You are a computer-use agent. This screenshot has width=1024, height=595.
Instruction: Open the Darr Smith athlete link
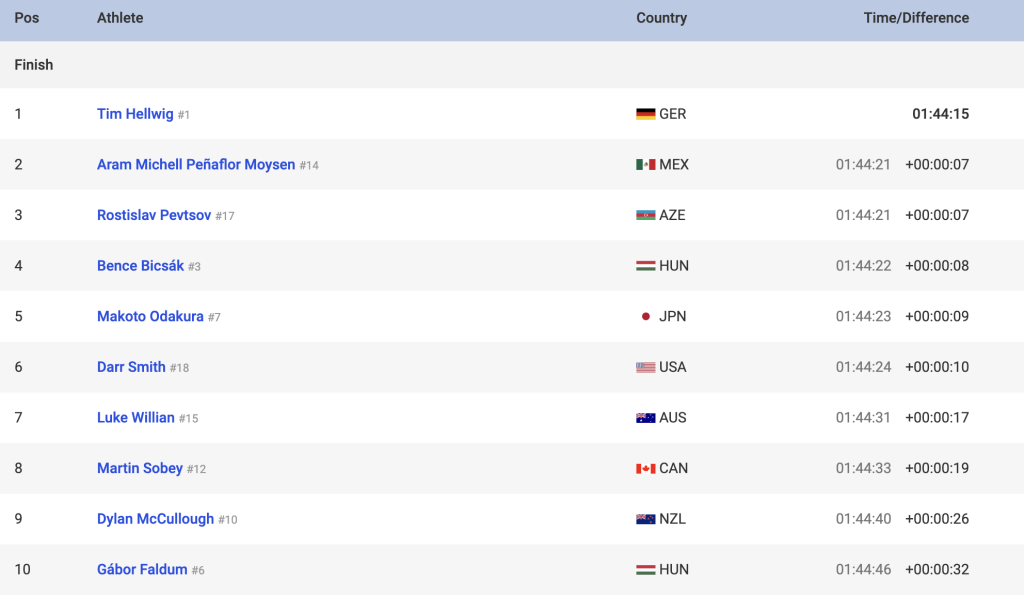pyautogui.click(x=131, y=367)
